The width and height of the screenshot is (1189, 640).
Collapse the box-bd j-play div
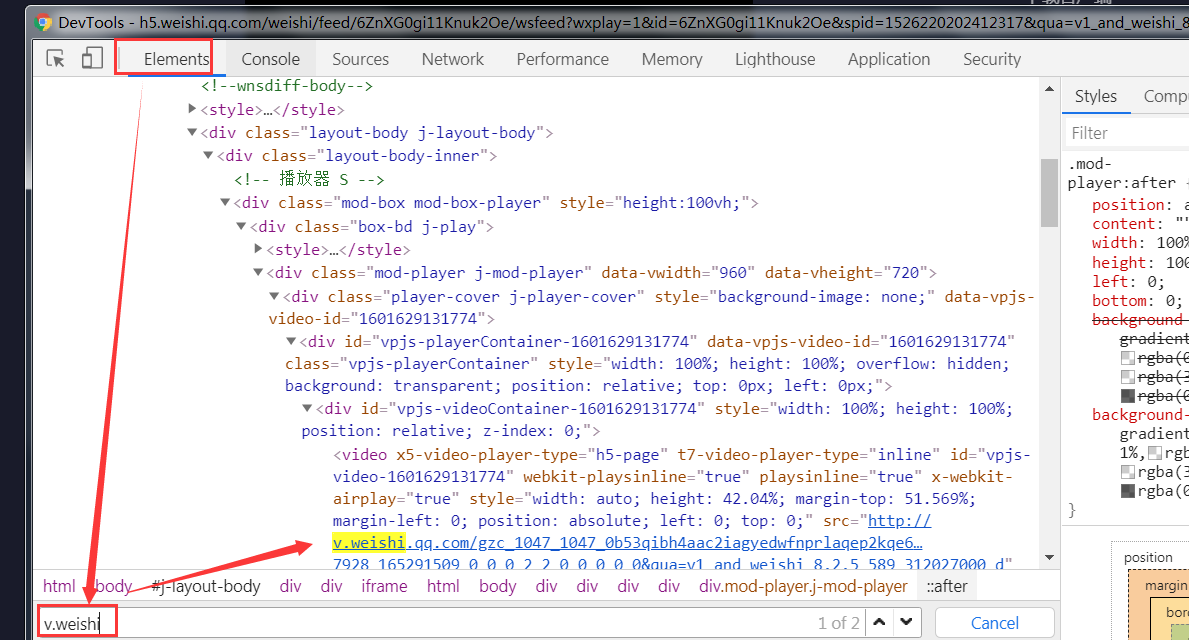coord(241,226)
